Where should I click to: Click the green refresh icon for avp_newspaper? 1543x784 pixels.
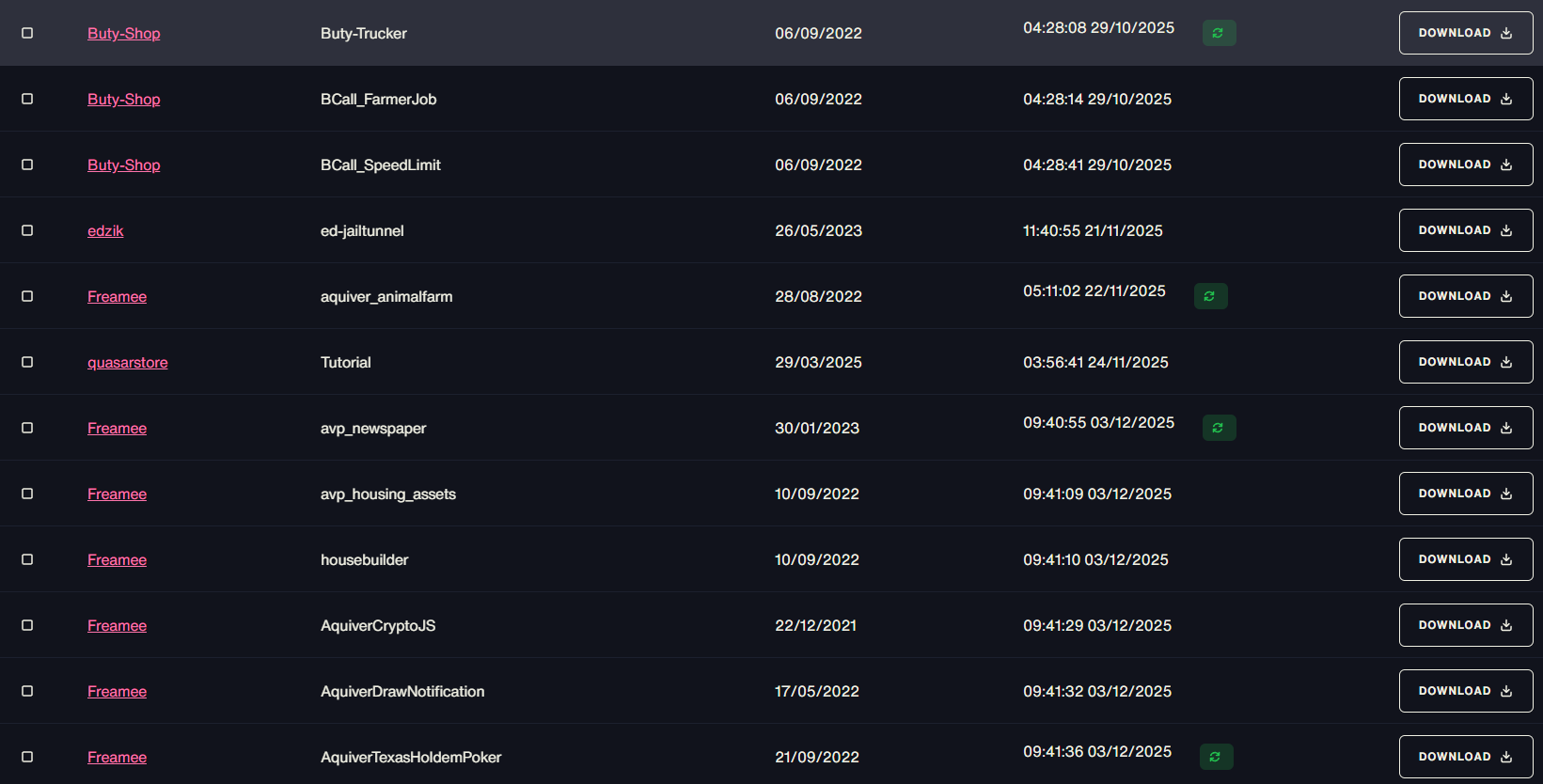(x=1219, y=428)
